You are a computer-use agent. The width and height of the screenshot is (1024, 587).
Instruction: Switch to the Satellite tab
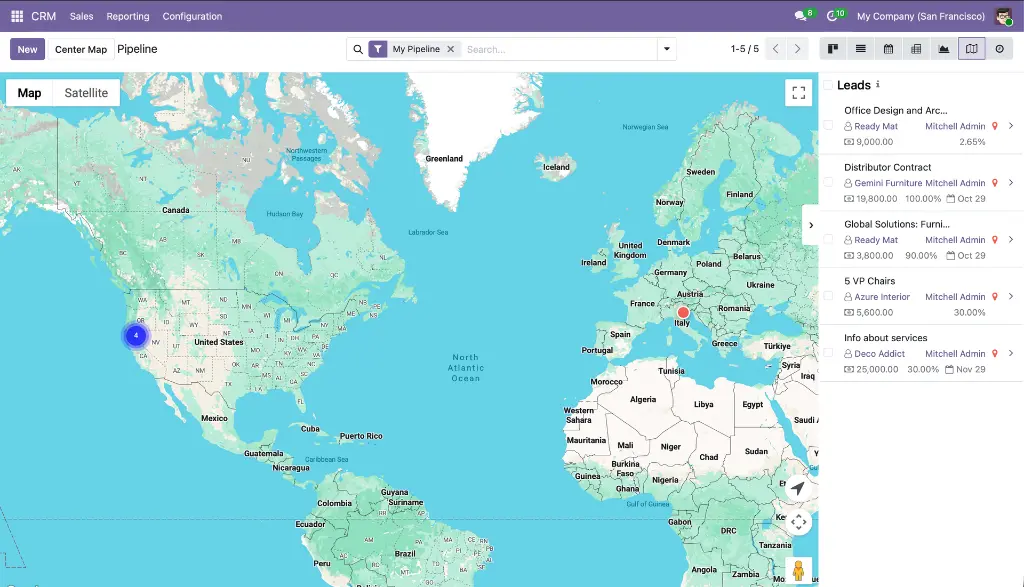86,93
